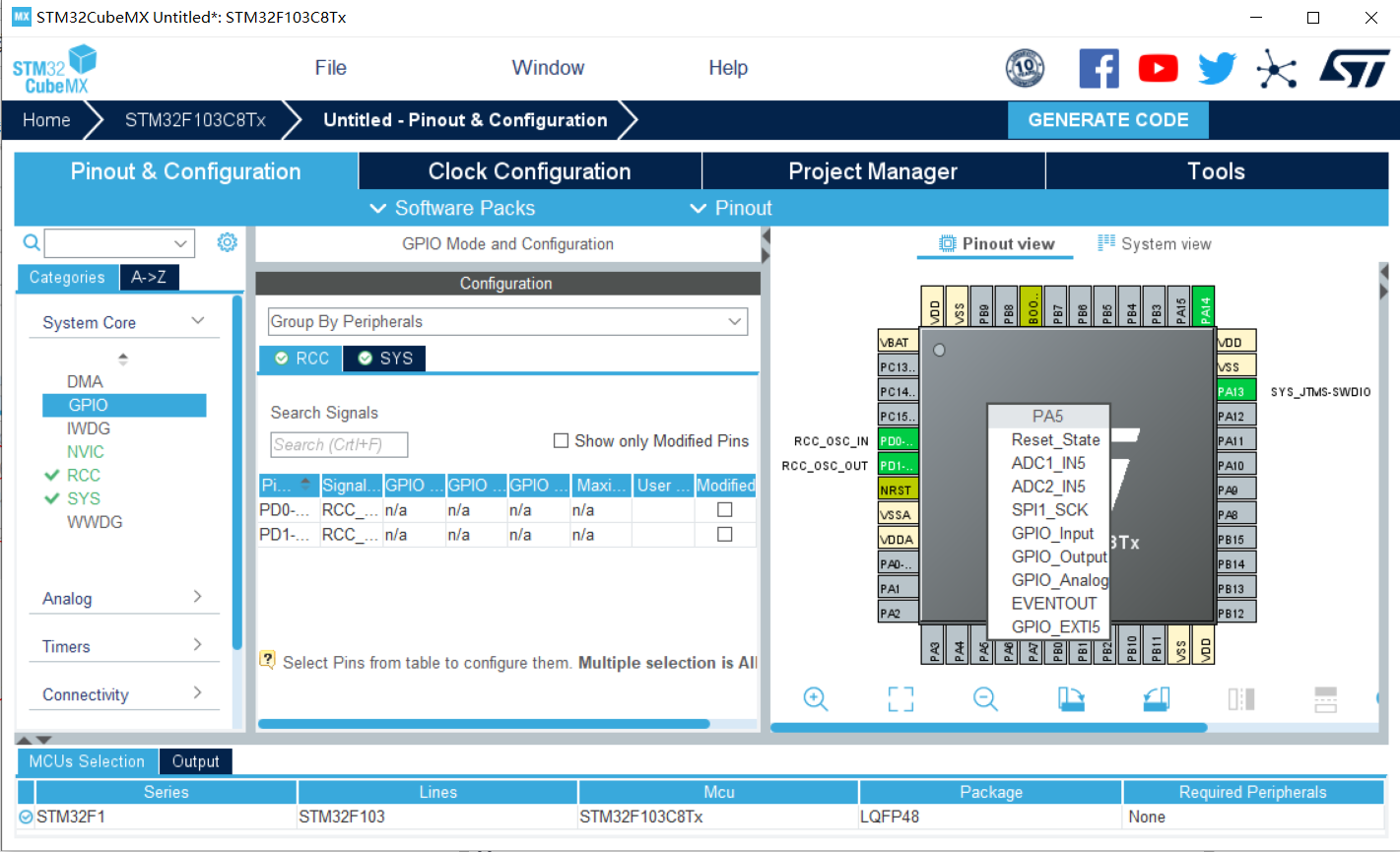Expand the Software Packs menu
Image resolution: width=1400 pixels, height=852 pixels.
[x=452, y=208]
